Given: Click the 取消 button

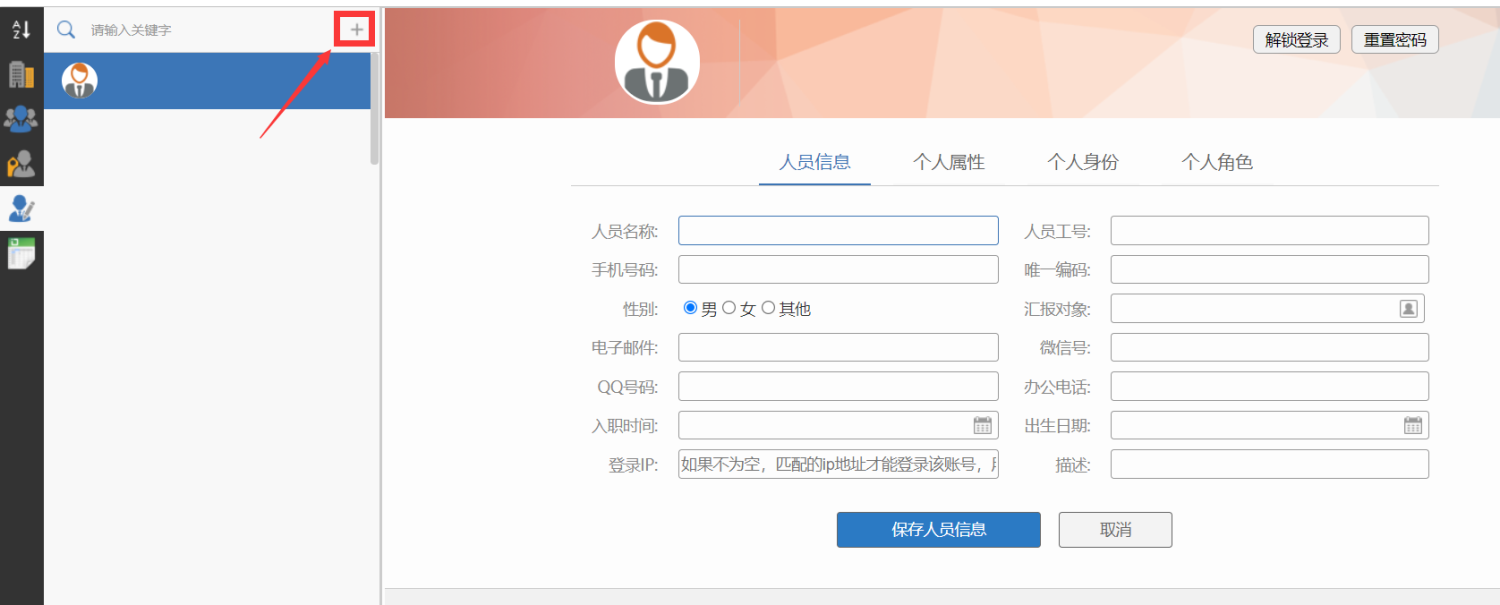Looking at the screenshot, I should [1115, 530].
